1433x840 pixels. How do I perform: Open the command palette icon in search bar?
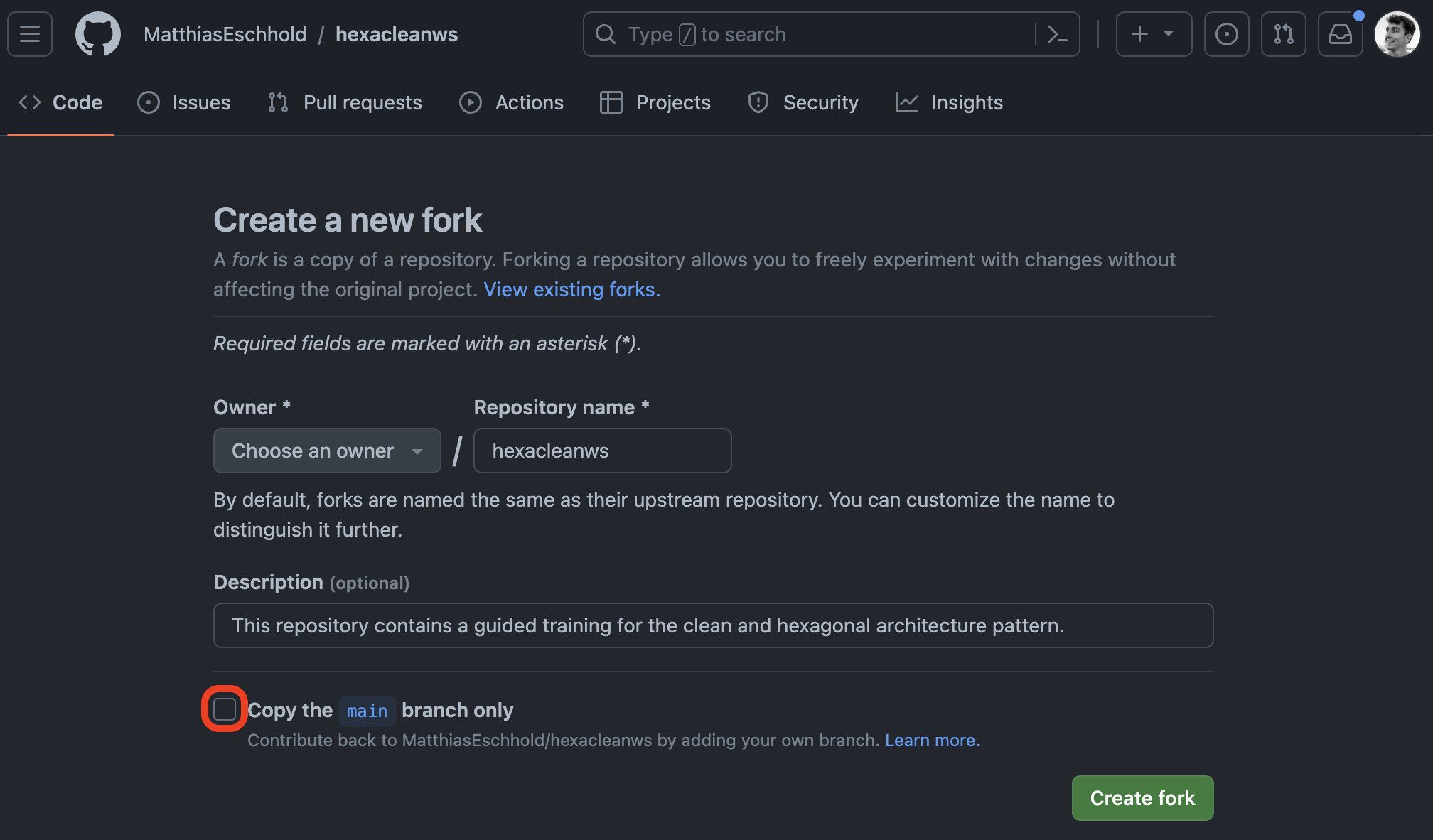pyautogui.click(x=1058, y=34)
